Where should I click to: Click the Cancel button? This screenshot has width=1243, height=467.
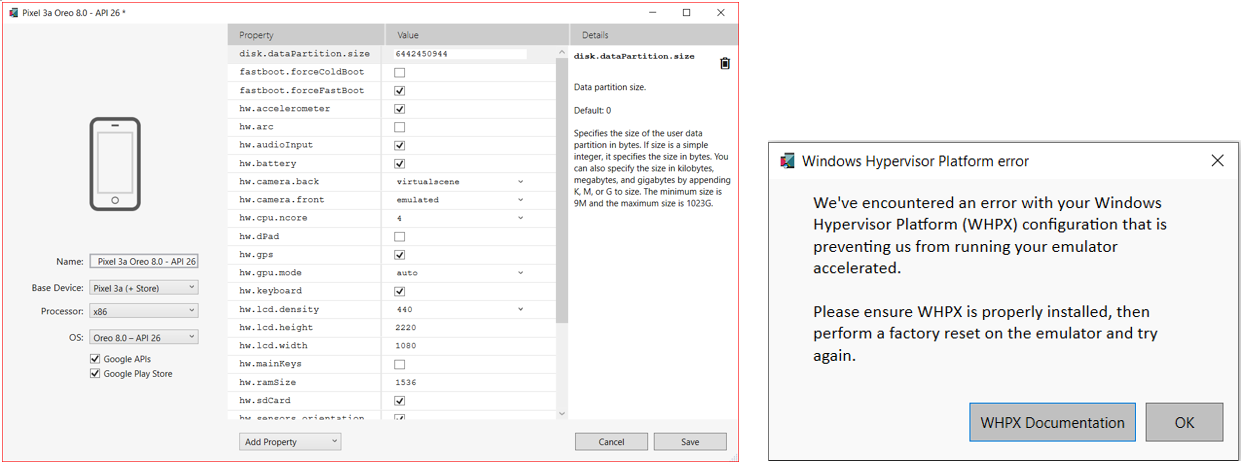[x=611, y=442]
